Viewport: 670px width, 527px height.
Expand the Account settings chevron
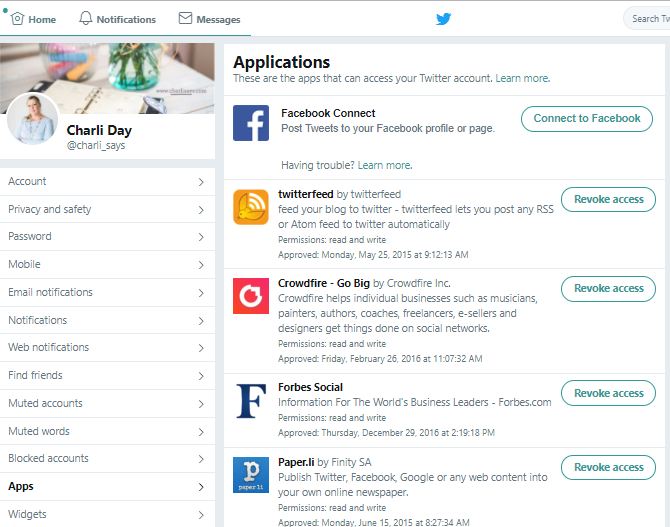201,182
